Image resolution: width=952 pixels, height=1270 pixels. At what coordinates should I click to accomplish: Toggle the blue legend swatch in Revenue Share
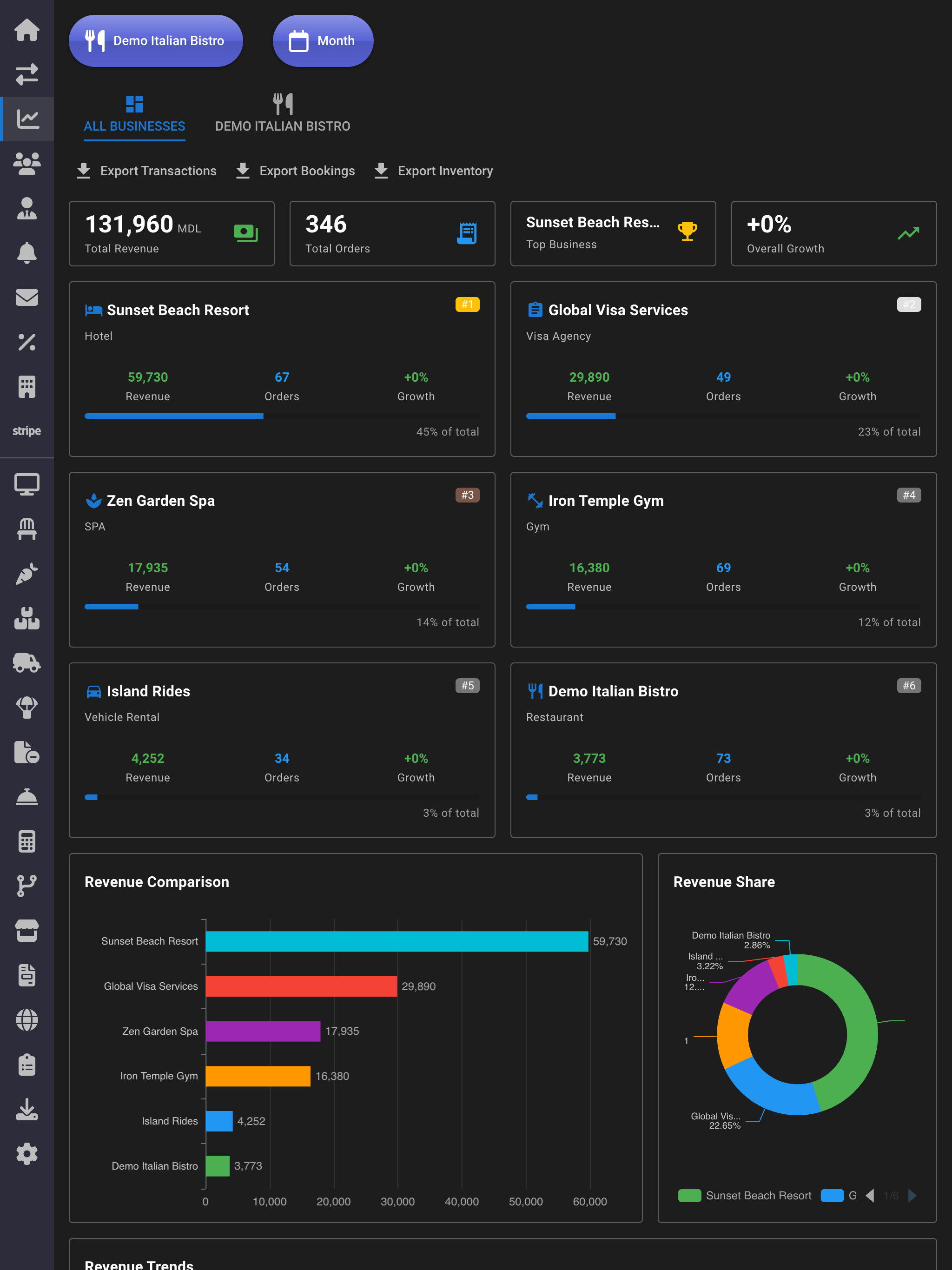pyautogui.click(x=832, y=1195)
